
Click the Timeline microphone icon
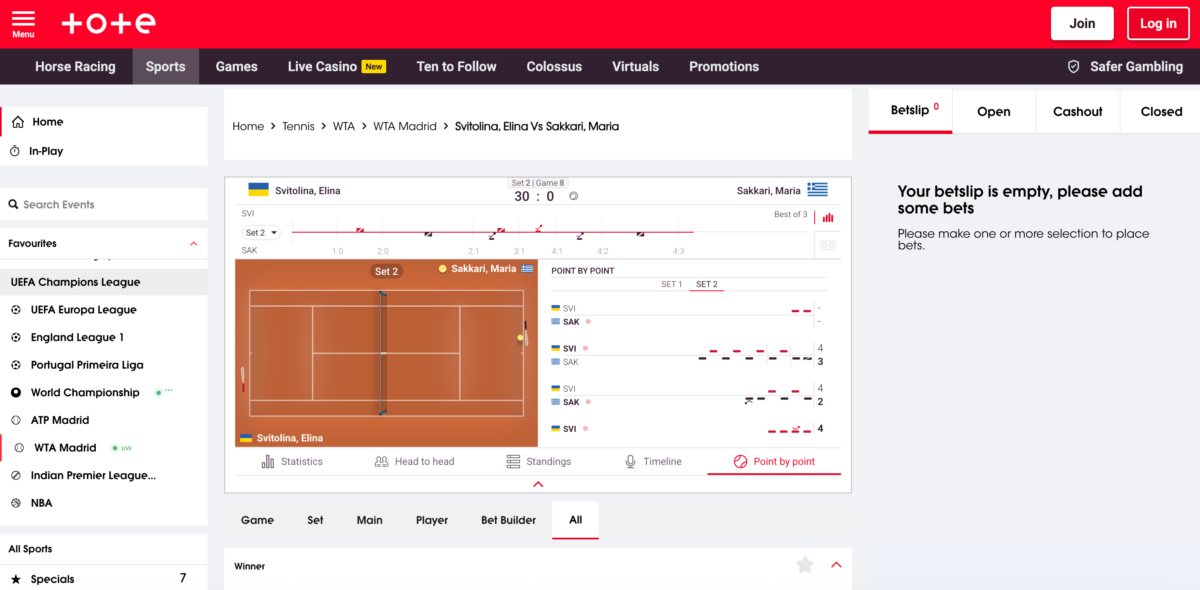(630, 461)
